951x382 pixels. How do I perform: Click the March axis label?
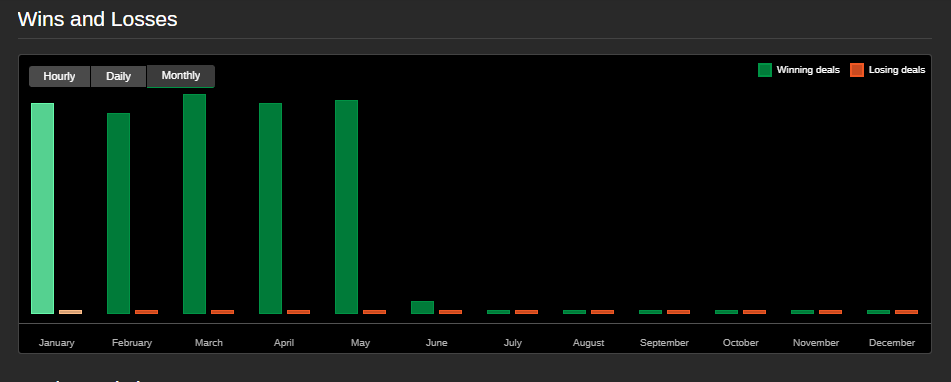[209, 343]
